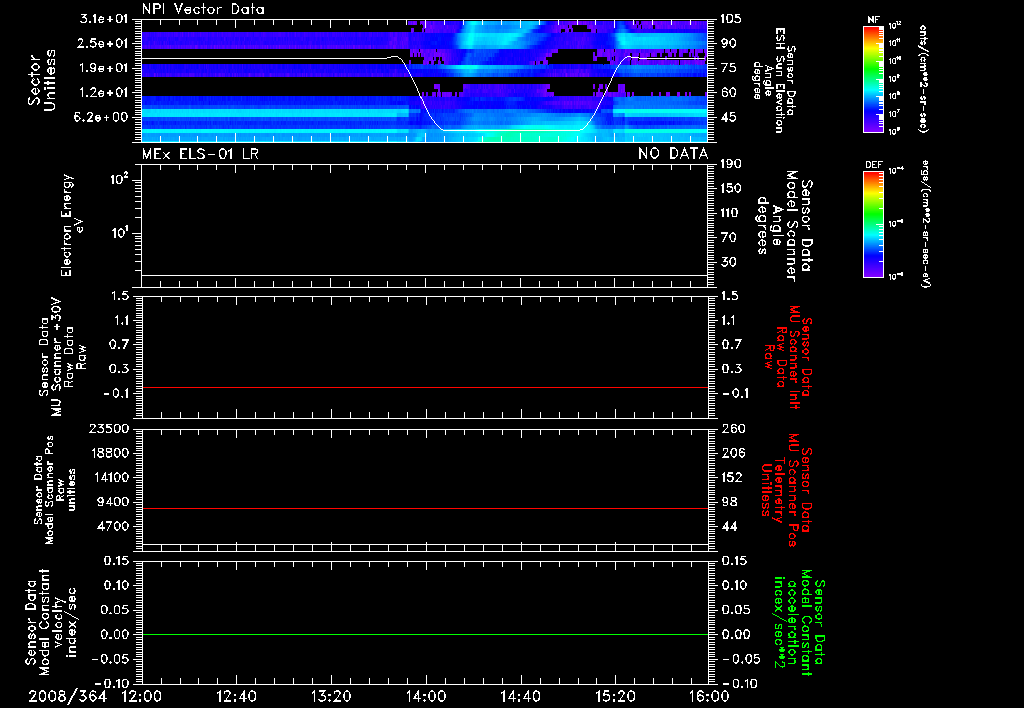Screen dimensions: 1024x708
Task: Select the 14:00 time axis label
Action: point(425,696)
